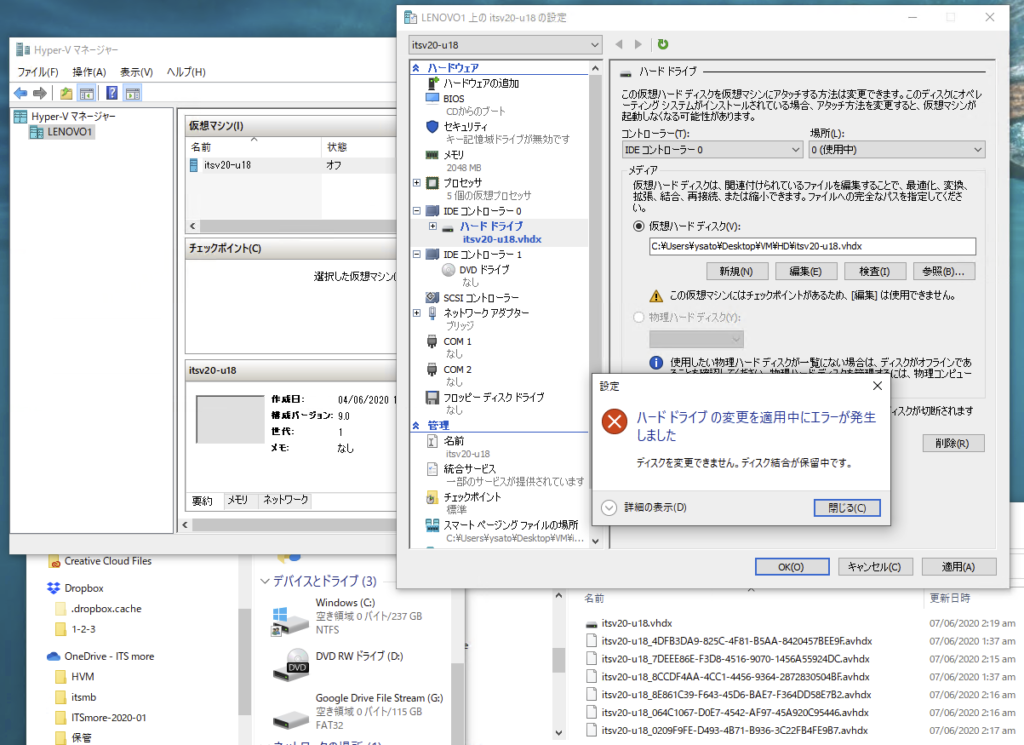Click 閉じる(C) button in error dialog
This screenshot has width=1024, height=745.
[x=846, y=507]
